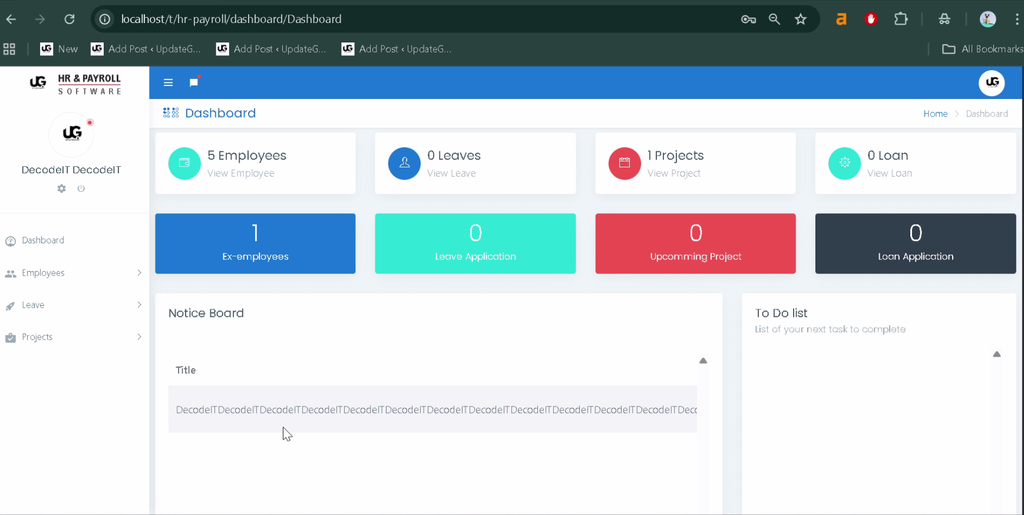Click the Home breadcrumb link
The width and height of the screenshot is (1024, 515).
pos(935,114)
